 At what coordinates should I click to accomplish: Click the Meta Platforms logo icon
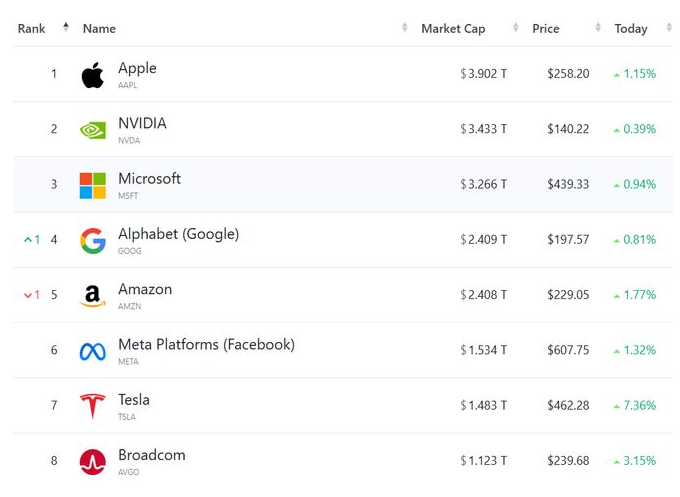pyautogui.click(x=93, y=351)
